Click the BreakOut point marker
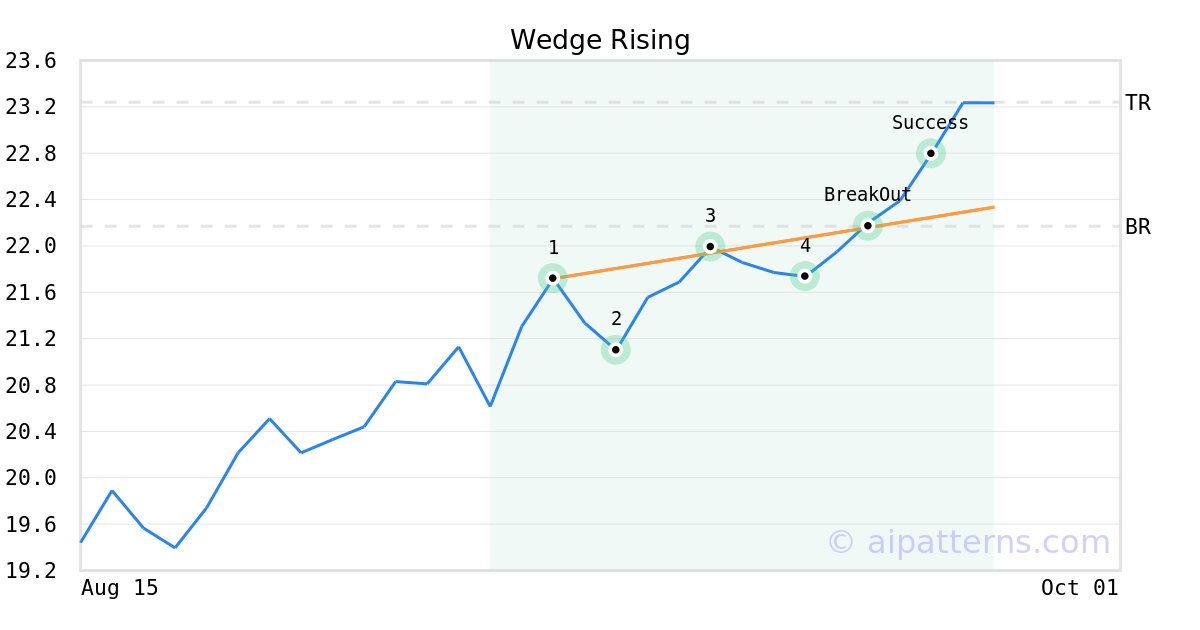The height and width of the screenshot is (630, 1200). pyautogui.click(x=867, y=225)
